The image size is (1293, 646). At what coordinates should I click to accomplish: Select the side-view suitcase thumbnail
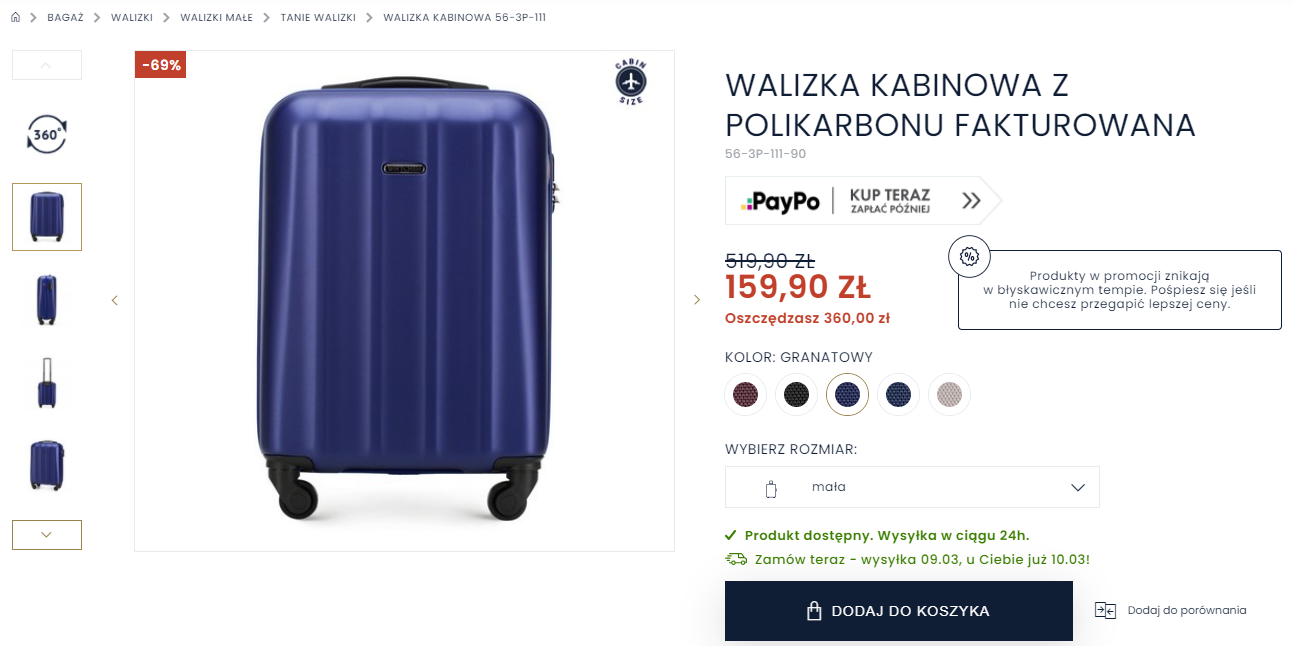pyautogui.click(x=46, y=300)
